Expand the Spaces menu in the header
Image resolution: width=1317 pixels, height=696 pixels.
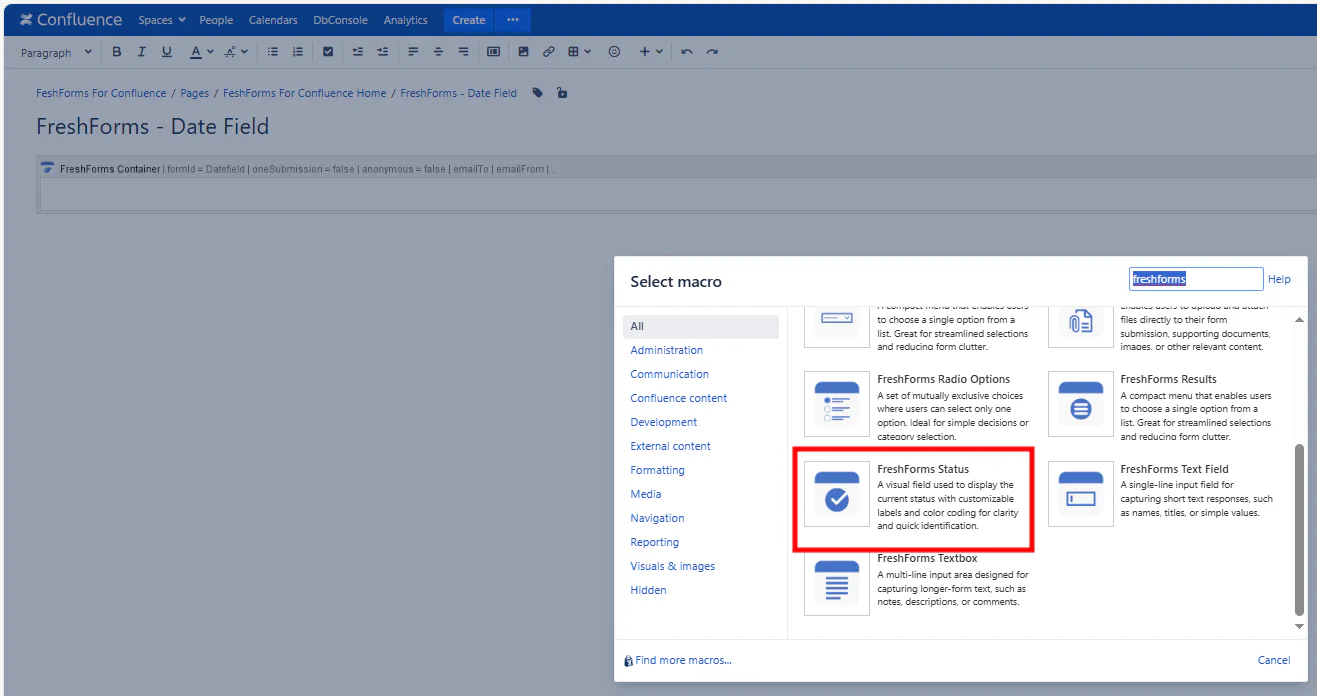tap(162, 20)
